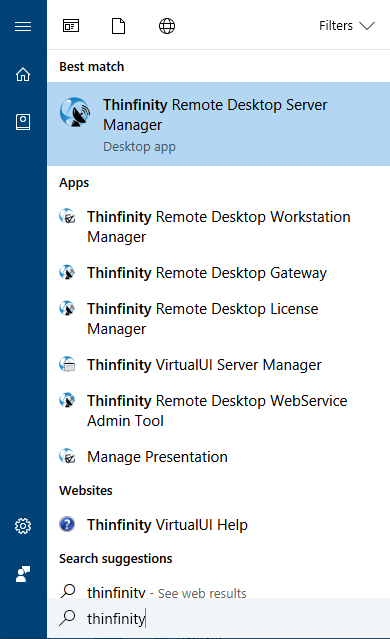Click the magnifier icon beside web suggestion
This screenshot has height=639, width=390.
click(x=68, y=591)
